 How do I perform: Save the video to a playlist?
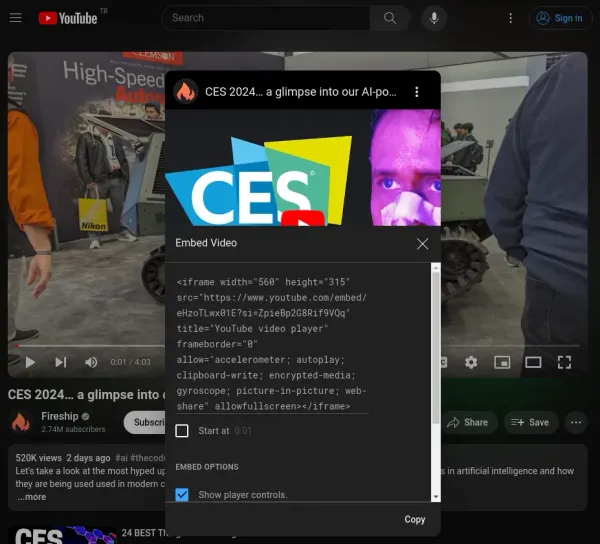coord(531,422)
